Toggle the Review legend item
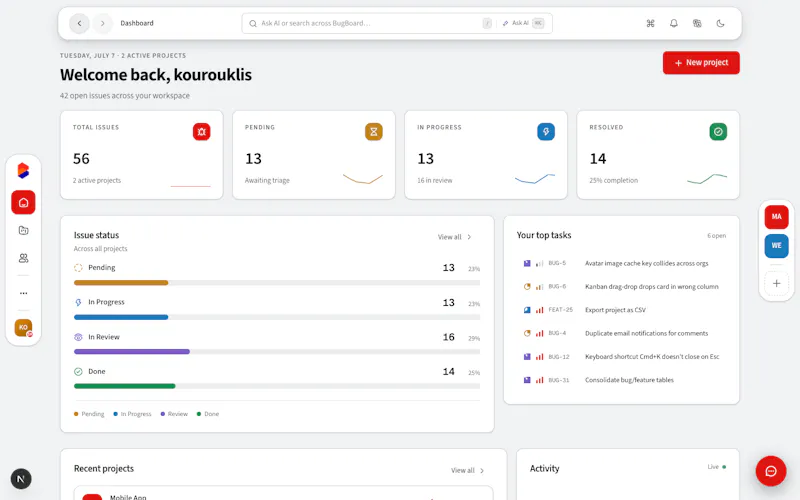This screenshot has height=500, width=800. point(174,414)
